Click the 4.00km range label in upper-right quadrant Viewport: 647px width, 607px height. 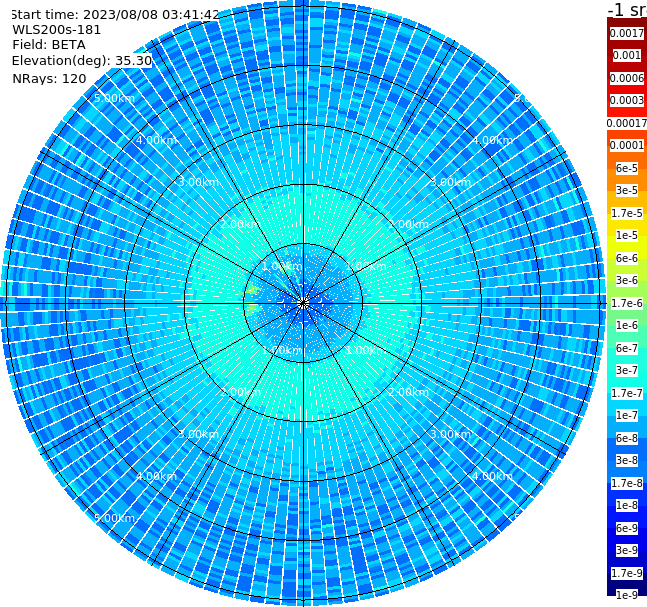(492, 140)
